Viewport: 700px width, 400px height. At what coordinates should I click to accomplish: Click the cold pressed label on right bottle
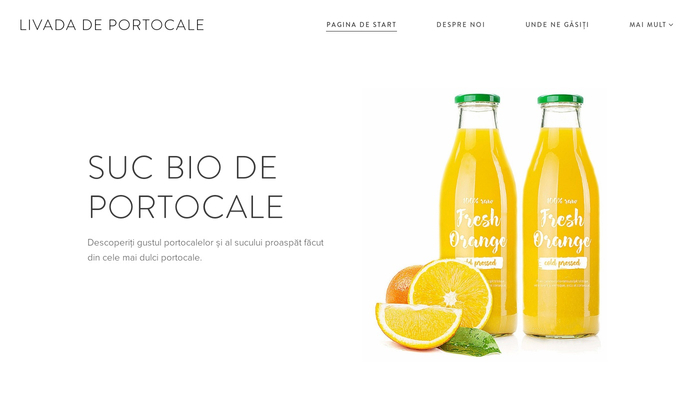tap(562, 263)
